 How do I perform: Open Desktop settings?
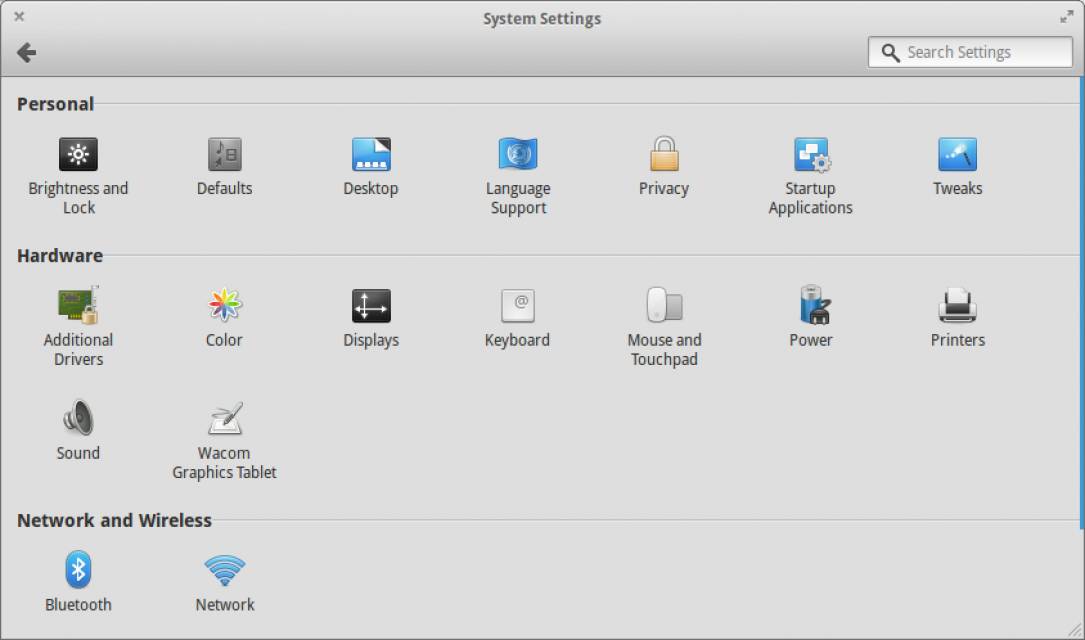371,155
